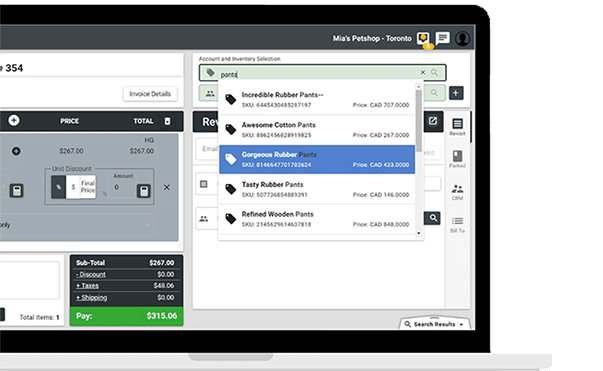Clear the pants search text
The width and height of the screenshot is (603, 371).
[423, 72]
